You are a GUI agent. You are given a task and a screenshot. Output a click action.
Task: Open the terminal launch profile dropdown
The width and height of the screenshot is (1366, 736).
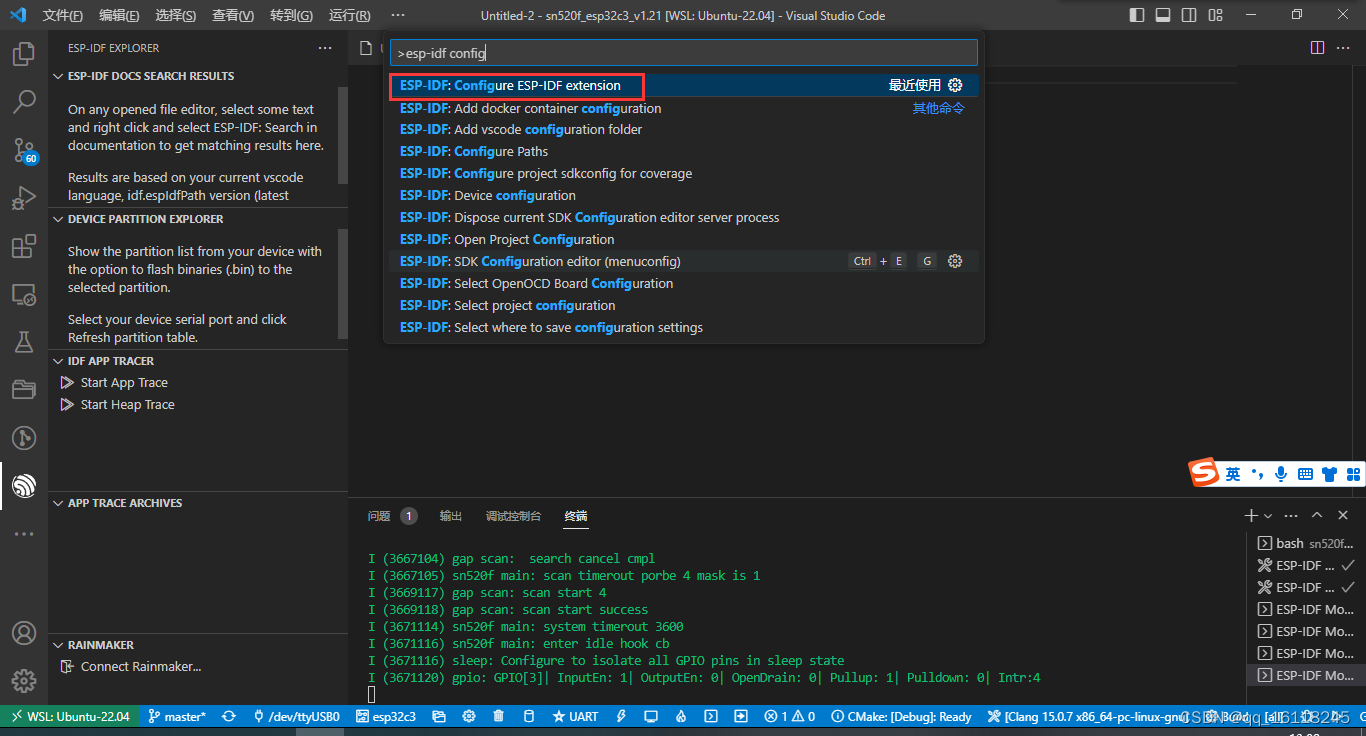[x=1268, y=516]
